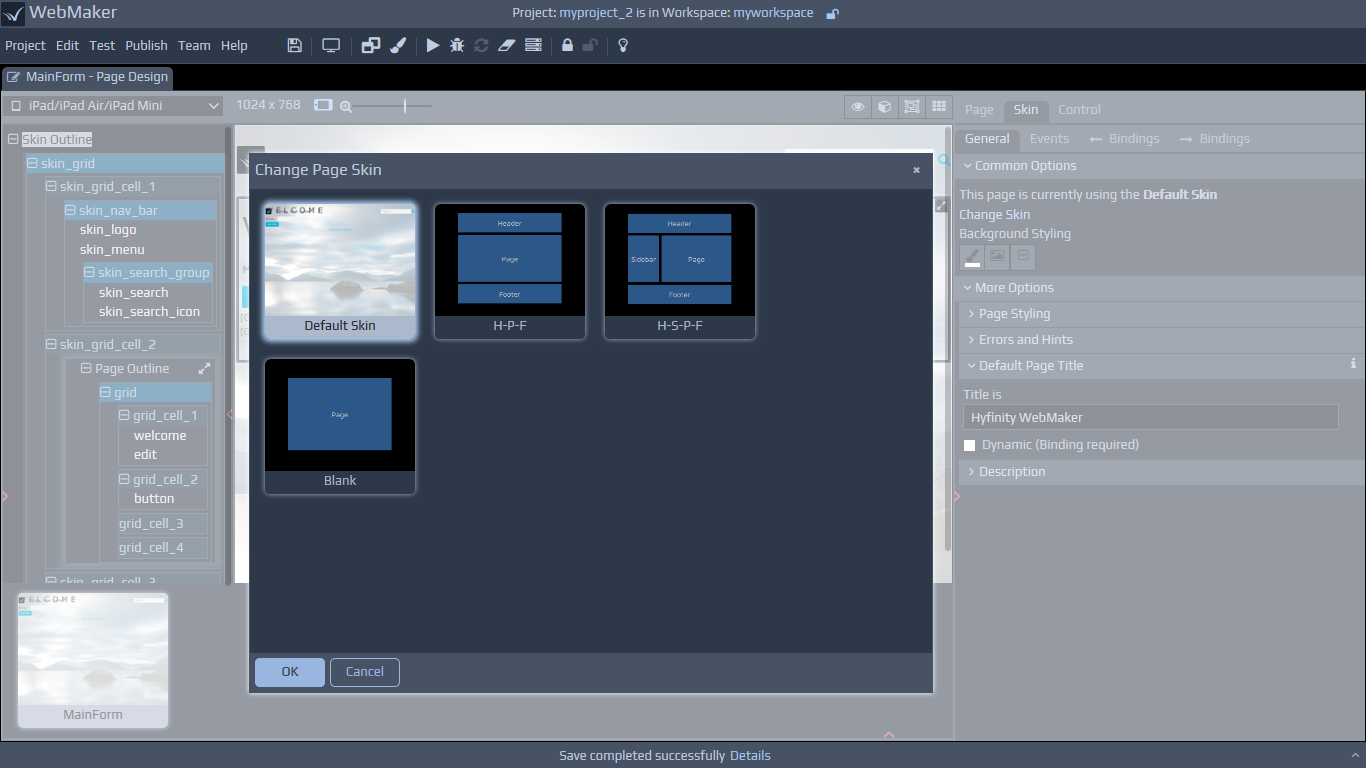The height and width of the screenshot is (768, 1366).
Task: Select the paintbrush color background styling icon
Action: [972, 258]
